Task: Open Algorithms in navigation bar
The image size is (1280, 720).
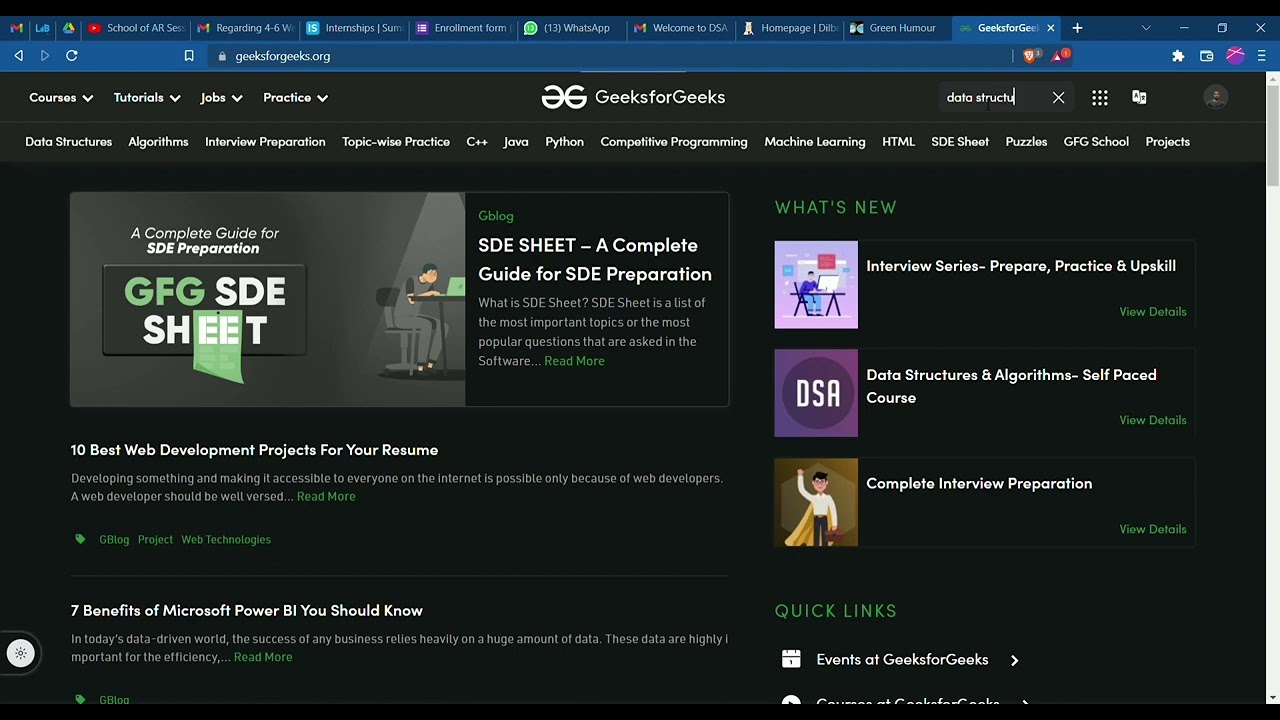Action: [x=158, y=142]
